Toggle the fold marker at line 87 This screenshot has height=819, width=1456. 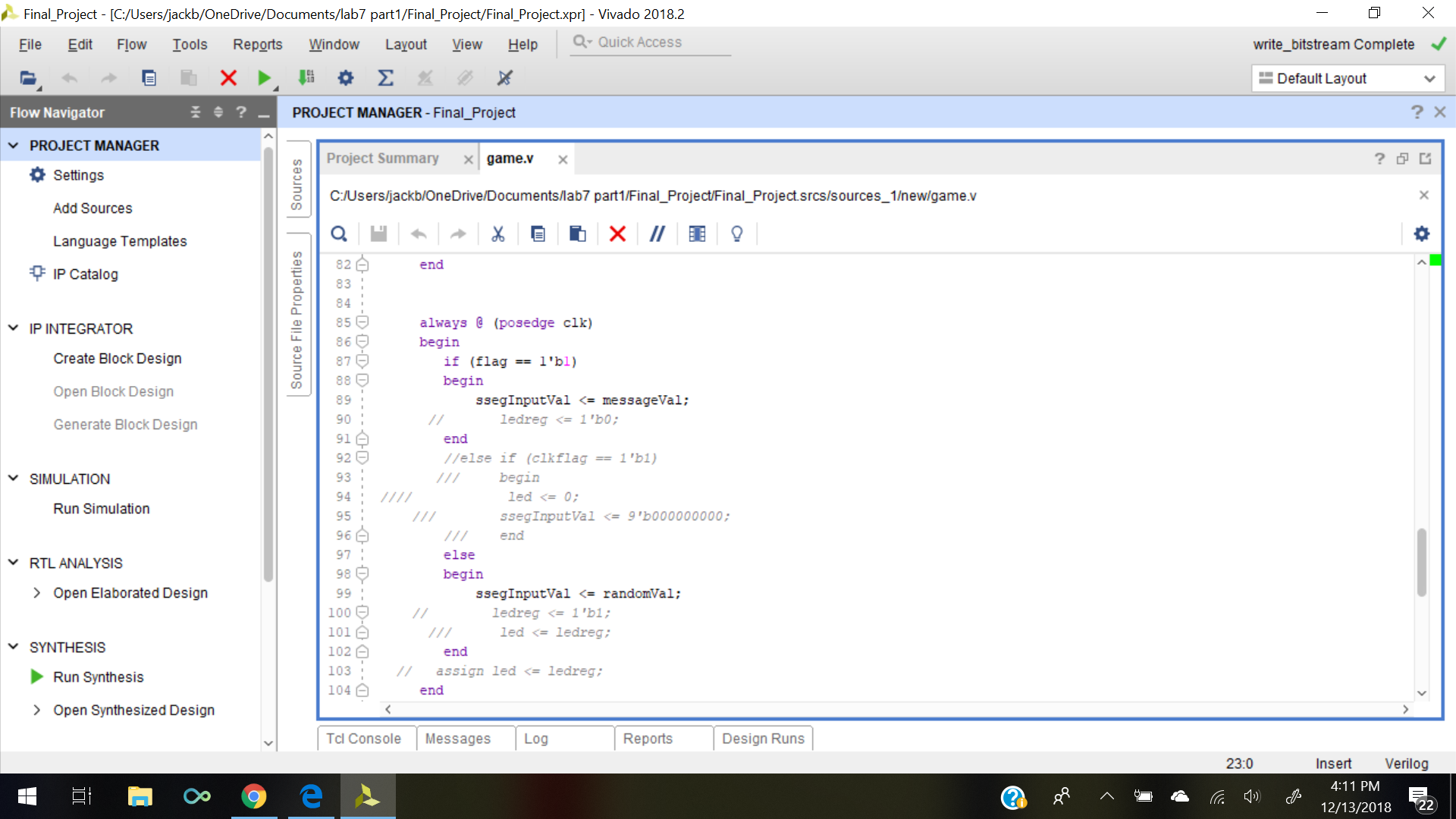click(362, 361)
